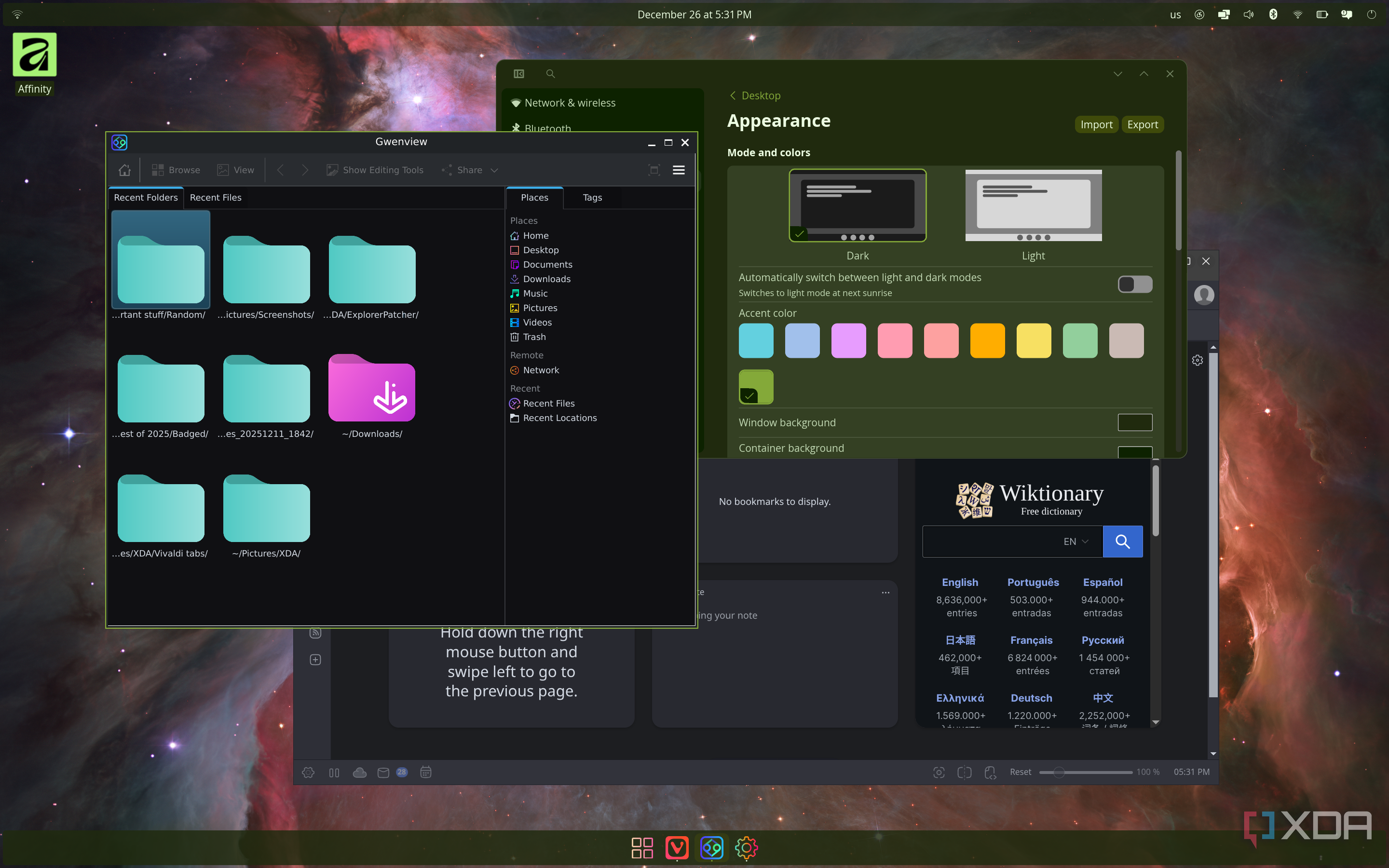Viewport: 1389px width, 868px height.
Task: Select Places tab in Gwenview
Action: 534,198
